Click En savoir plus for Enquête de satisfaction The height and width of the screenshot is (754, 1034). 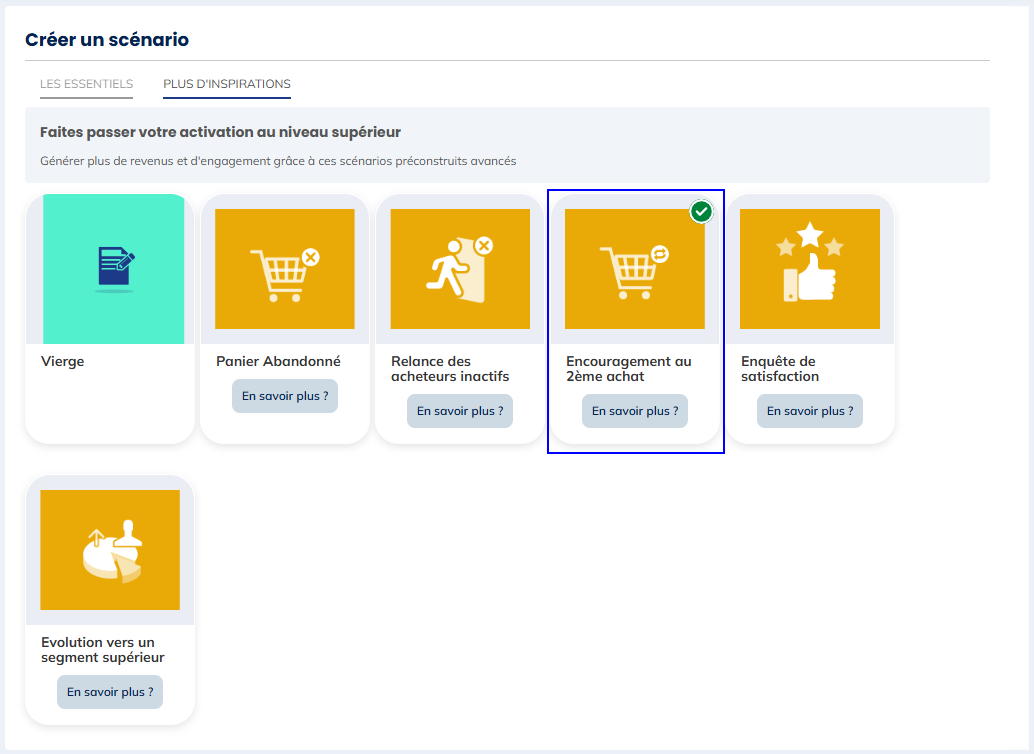[810, 411]
